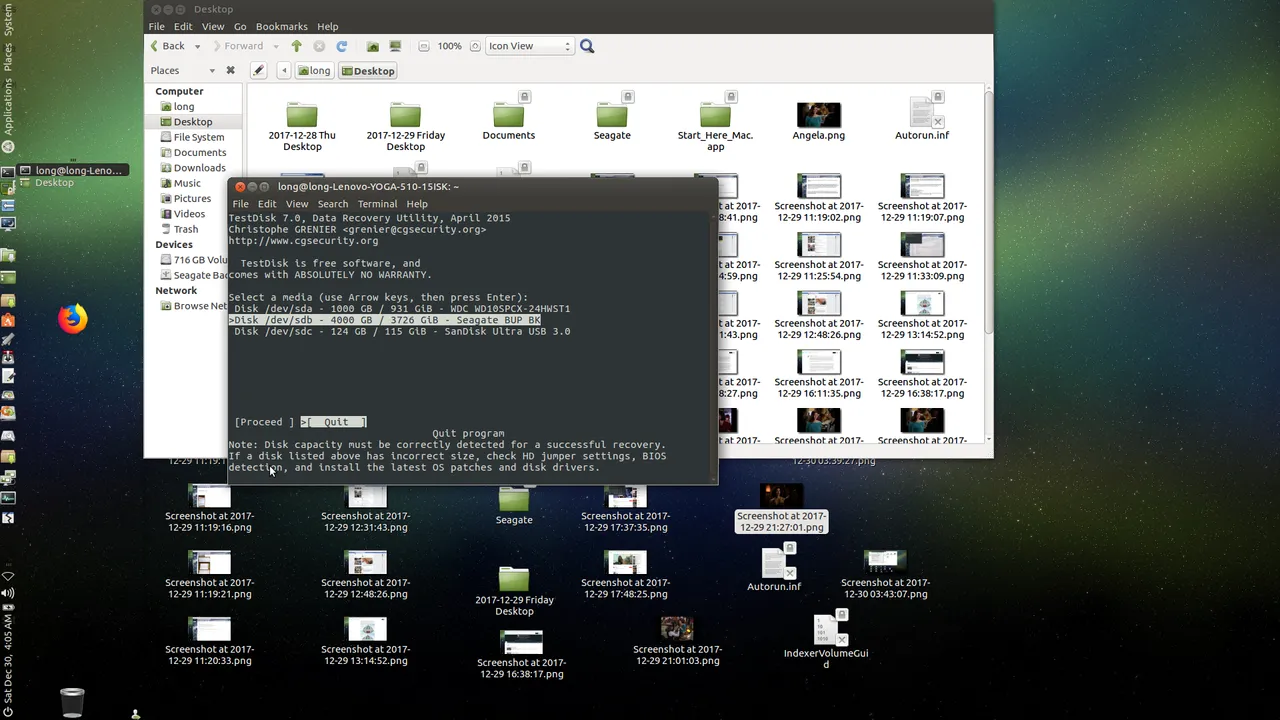Search files with the magnifier icon
This screenshot has width=1280, height=720.
pyautogui.click(x=587, y=46)
